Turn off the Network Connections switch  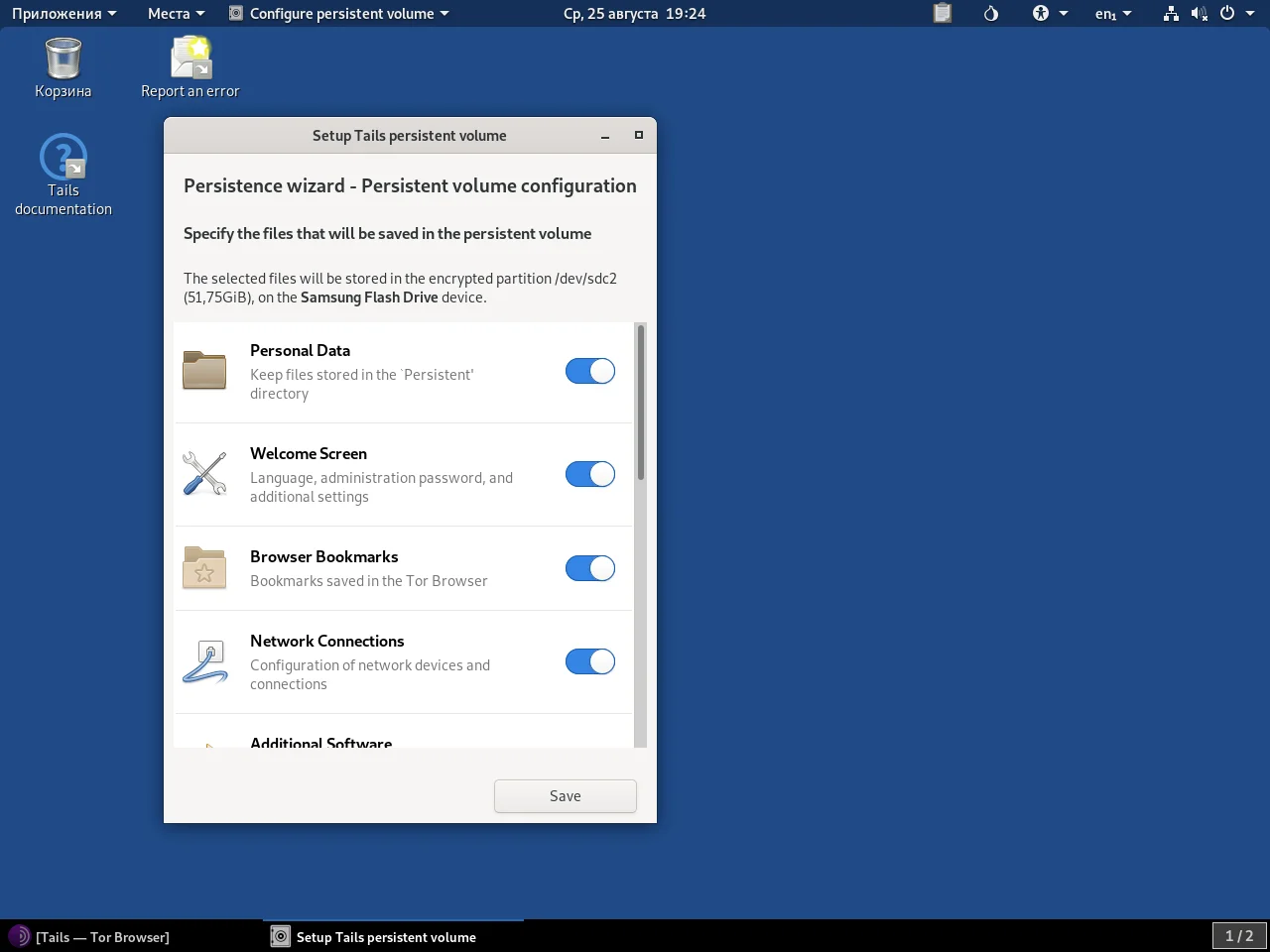pyautogui.click(x=590, y=661)
